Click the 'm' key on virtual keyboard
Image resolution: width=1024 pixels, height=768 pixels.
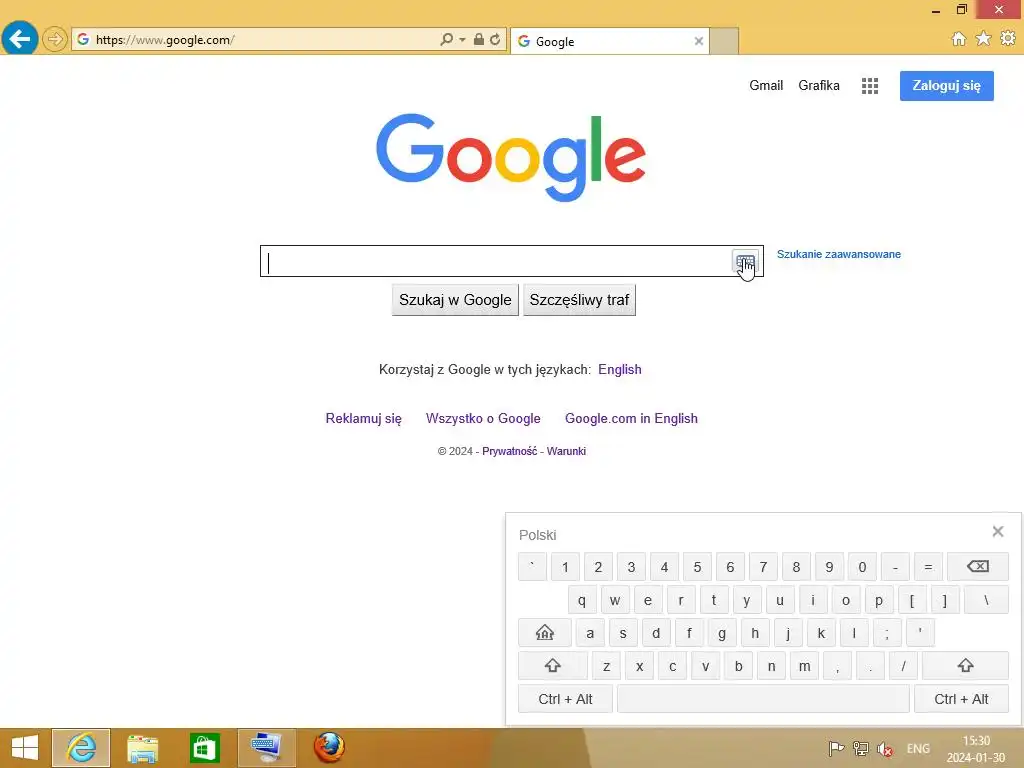[805, 666]
